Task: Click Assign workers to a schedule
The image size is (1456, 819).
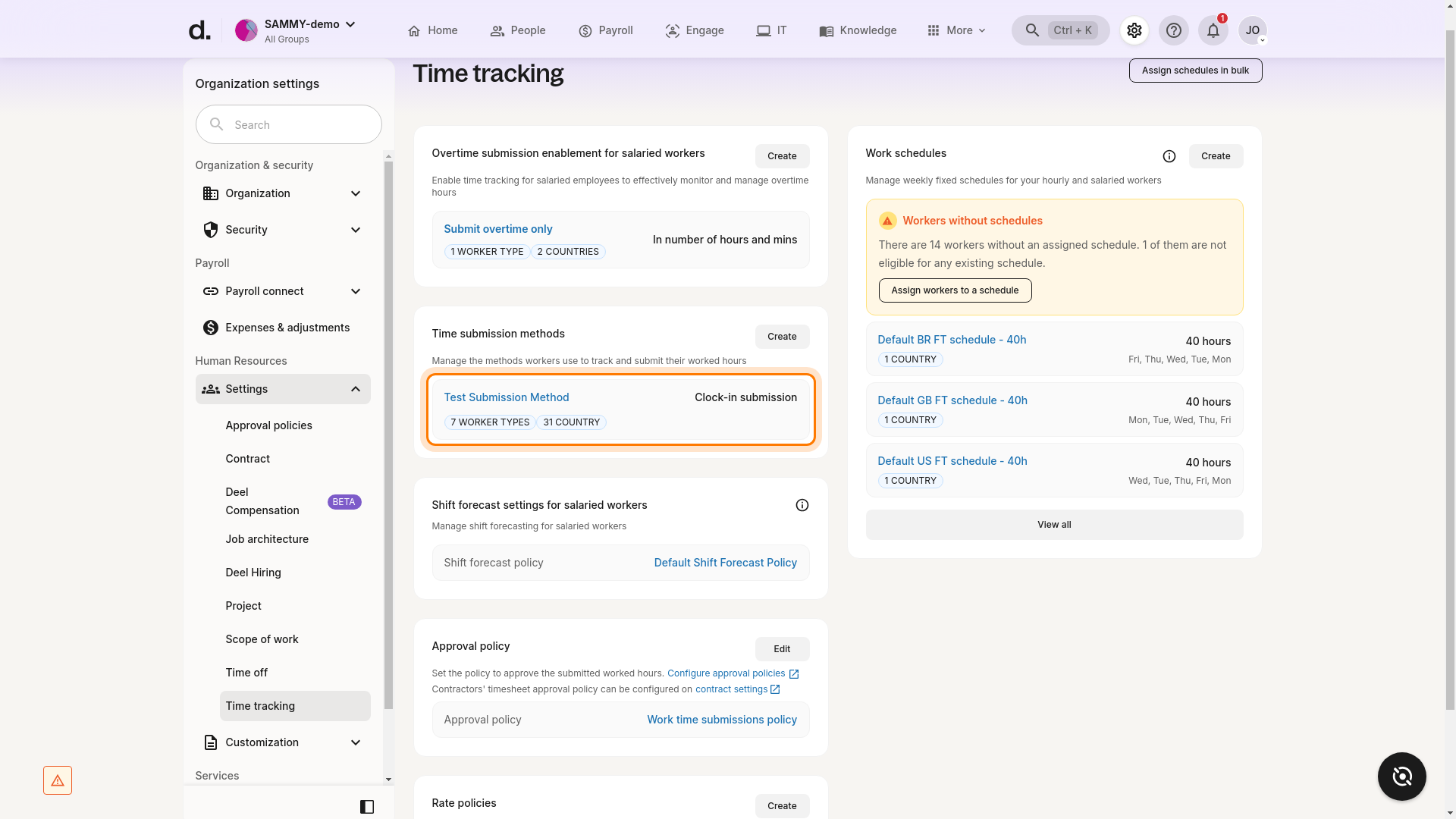Action: pos(955,290)
